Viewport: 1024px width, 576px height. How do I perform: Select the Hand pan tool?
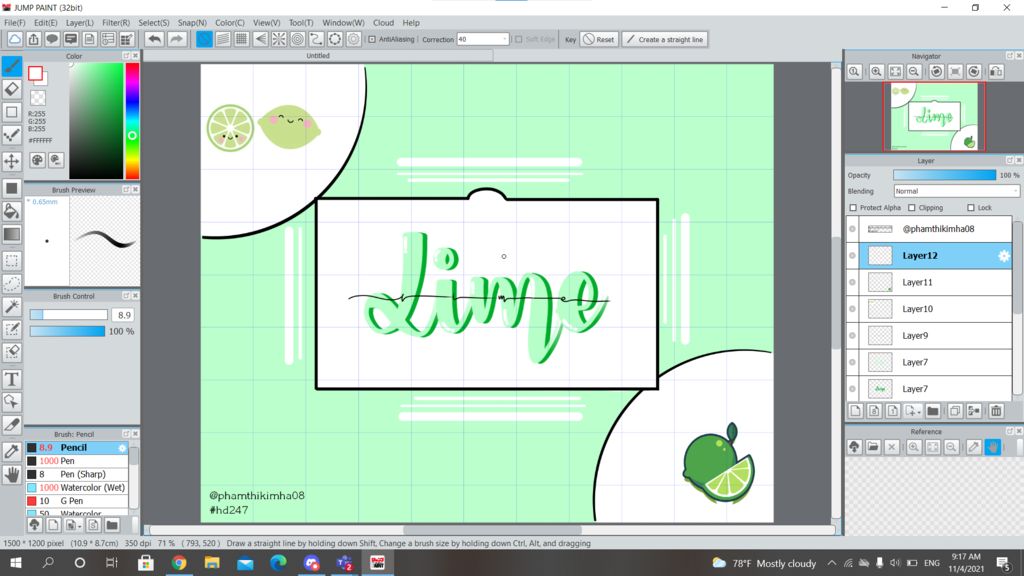pyautogui.click(x=12, y=474)
